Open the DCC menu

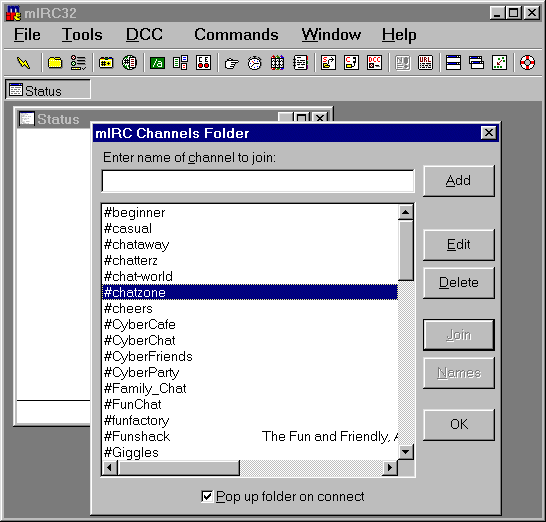point(144,35)
